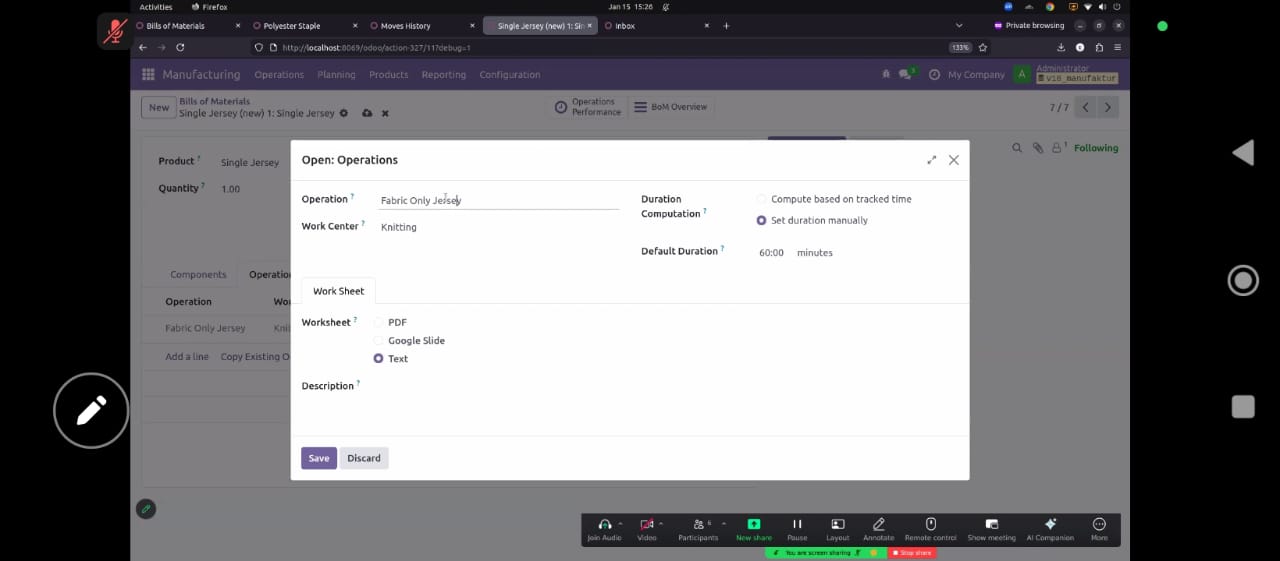The image size is (1280, 561).
Task: Open the AI Companion in Zoom
Action: click(1049, 525)
